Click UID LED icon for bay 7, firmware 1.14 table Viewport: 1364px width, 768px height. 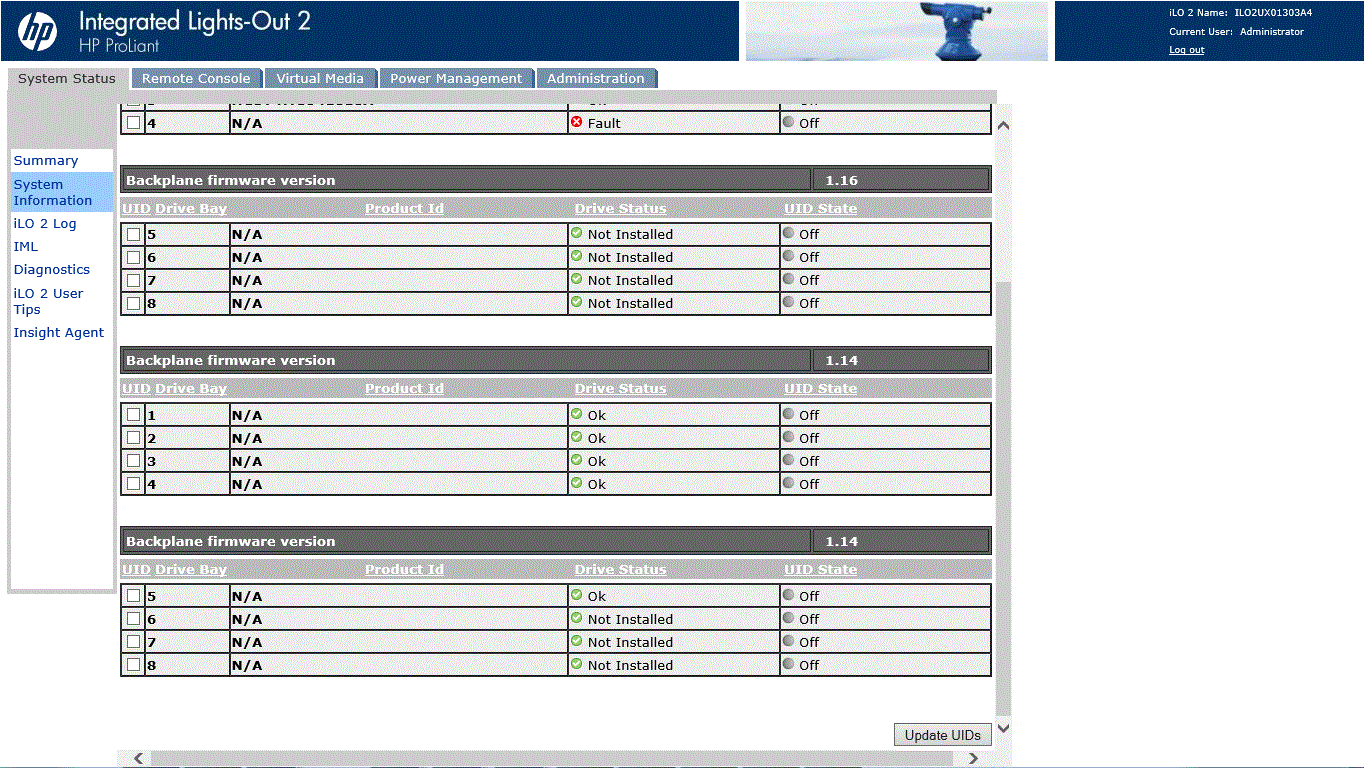click(789, 641)
